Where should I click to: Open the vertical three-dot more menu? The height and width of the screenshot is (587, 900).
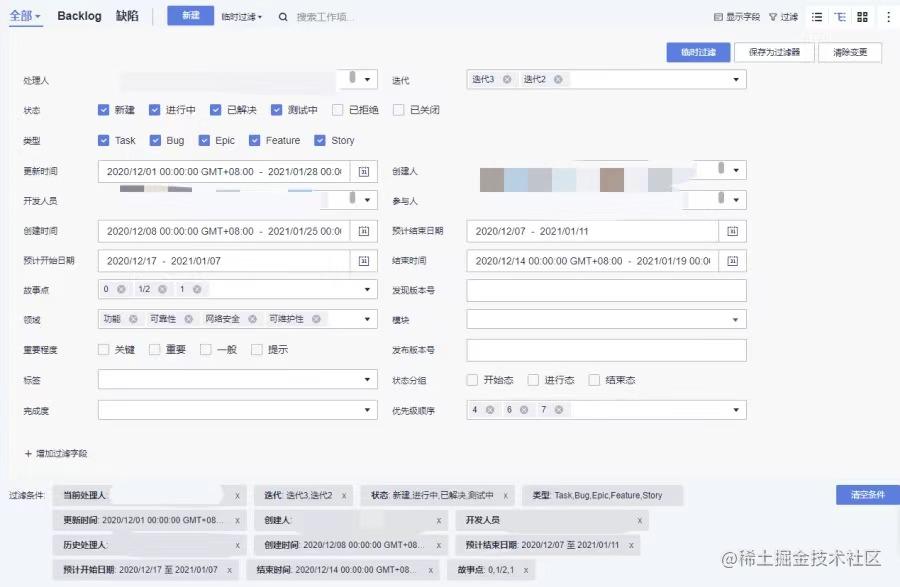pyautogui.click(x=889, y=17)
